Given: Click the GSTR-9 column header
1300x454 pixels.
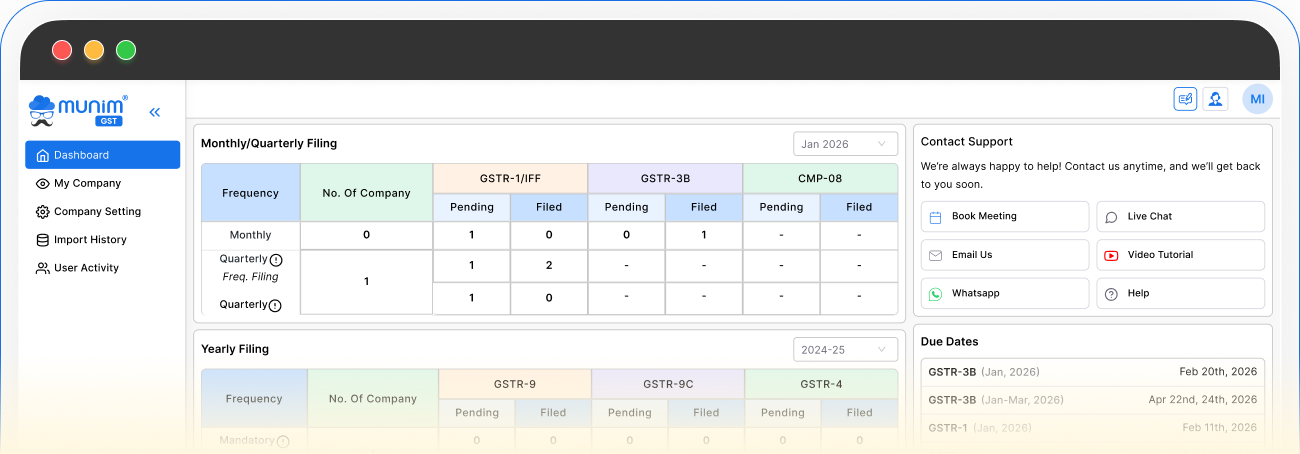Looking at the screenshot, I should (x=514, y=384).
